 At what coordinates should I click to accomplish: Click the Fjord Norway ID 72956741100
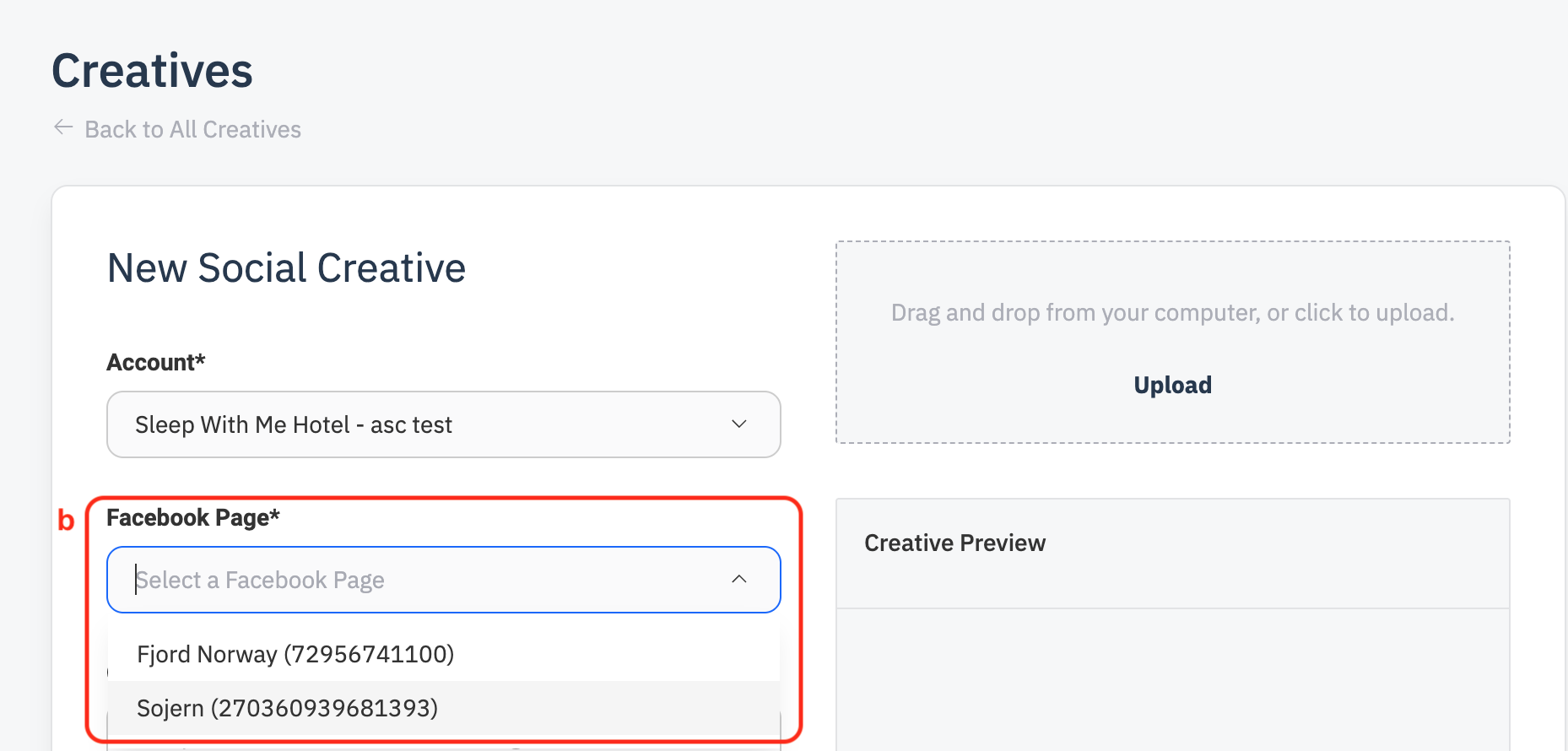(x=369, y=654)
